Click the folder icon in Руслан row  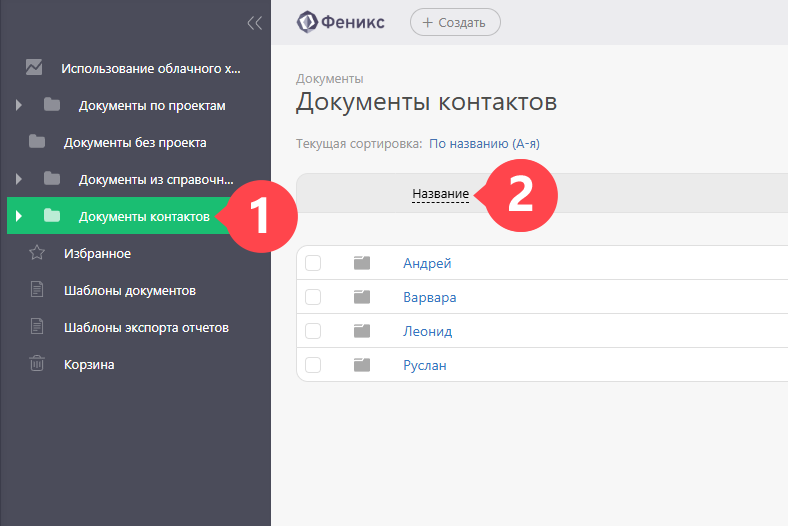click(x=362, y=365)
